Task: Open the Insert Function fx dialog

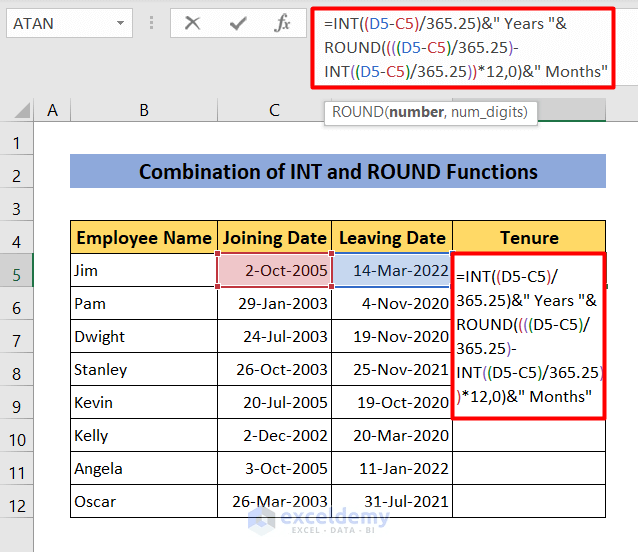Action: (282, 23)
